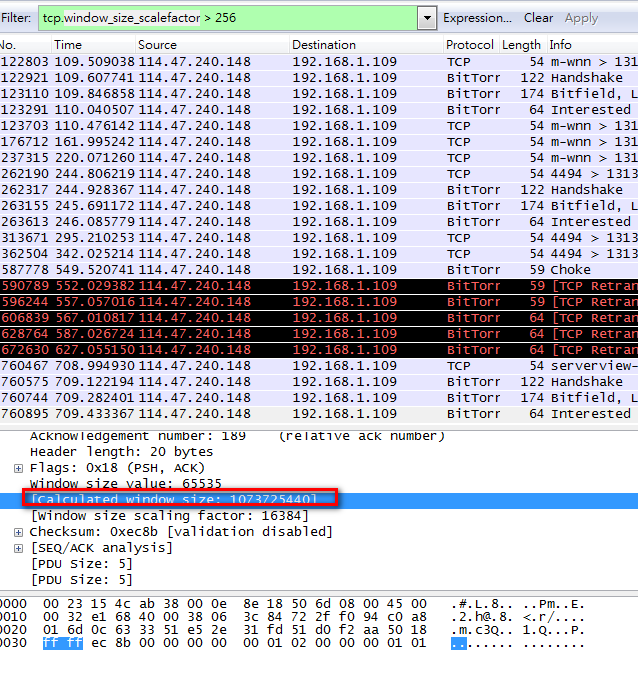Select packet number 176712

point(319,142)
